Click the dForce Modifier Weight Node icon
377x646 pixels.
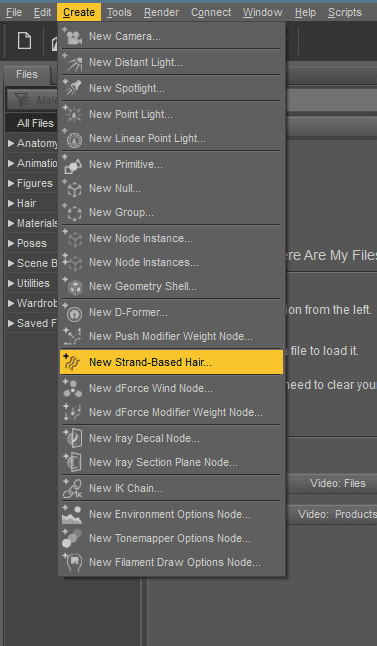coord(73,412)
